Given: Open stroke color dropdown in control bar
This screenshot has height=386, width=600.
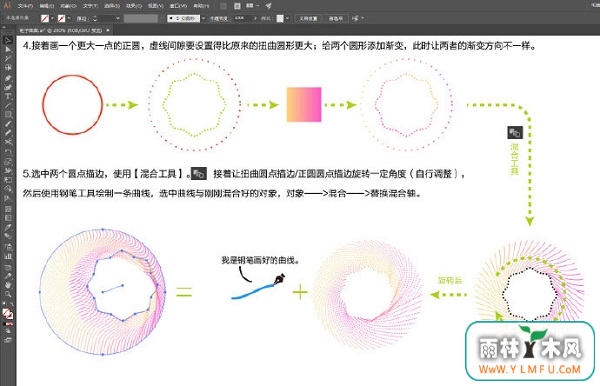Looking at the screenshot, I should click(x=69, y=18).
